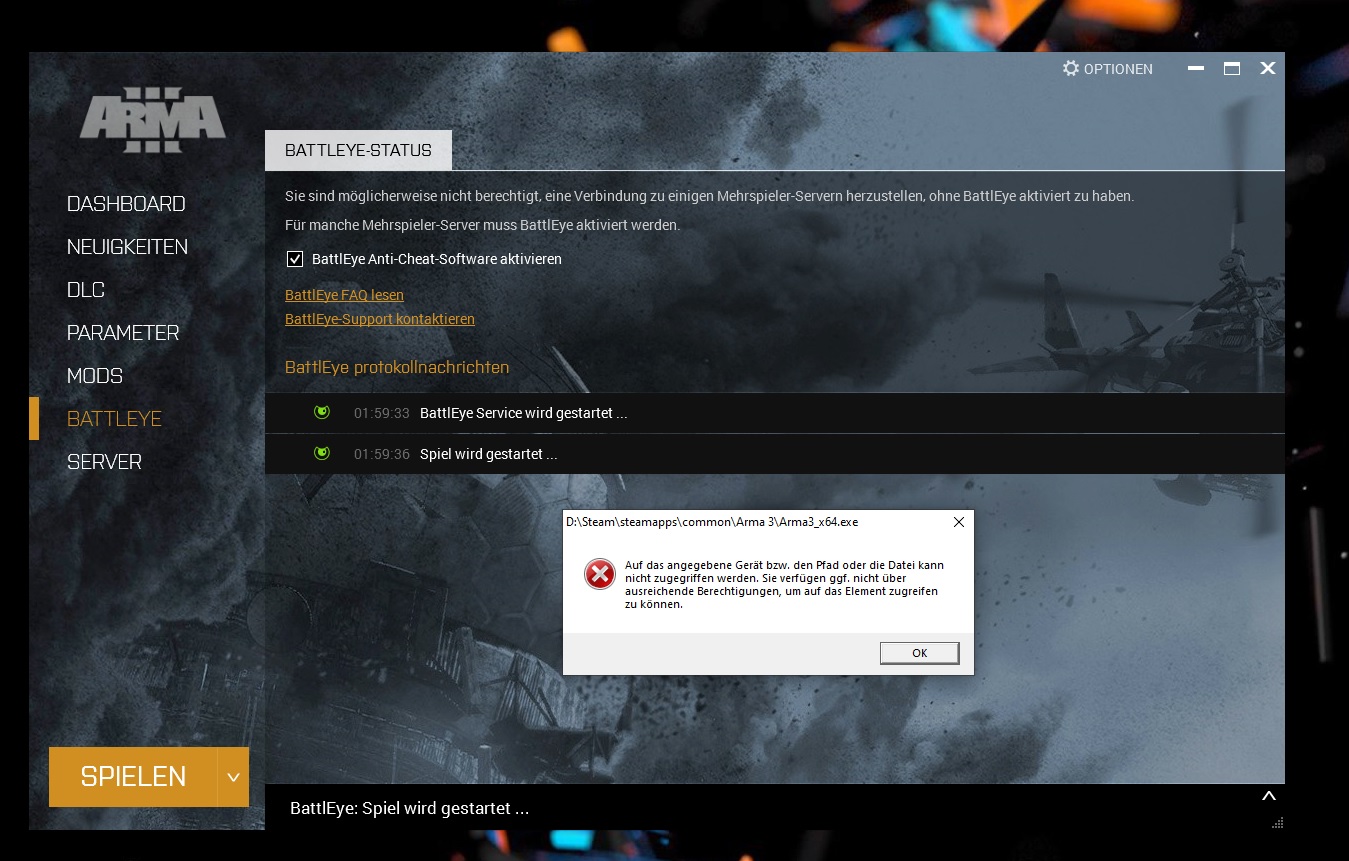
Task: Open BattlEye FAQ lesen link
Action: pyautogui.click(x=344, y=295)
